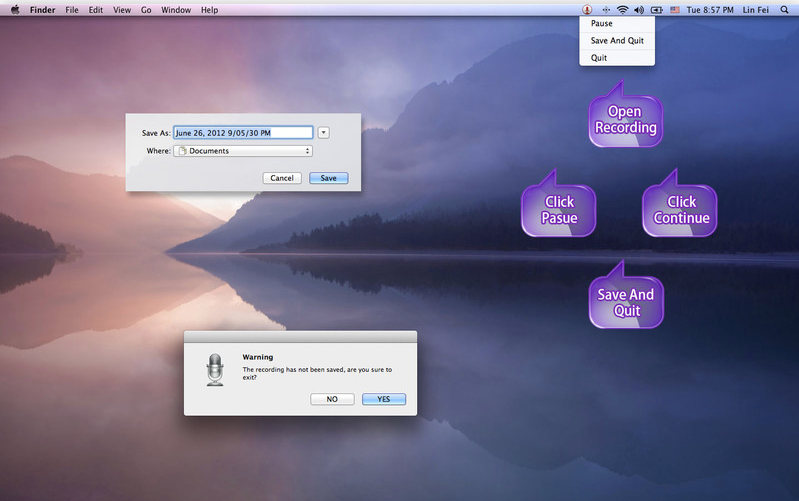Open the Apple menu
The image size is (799, 501).
click(x=15, y=9)
